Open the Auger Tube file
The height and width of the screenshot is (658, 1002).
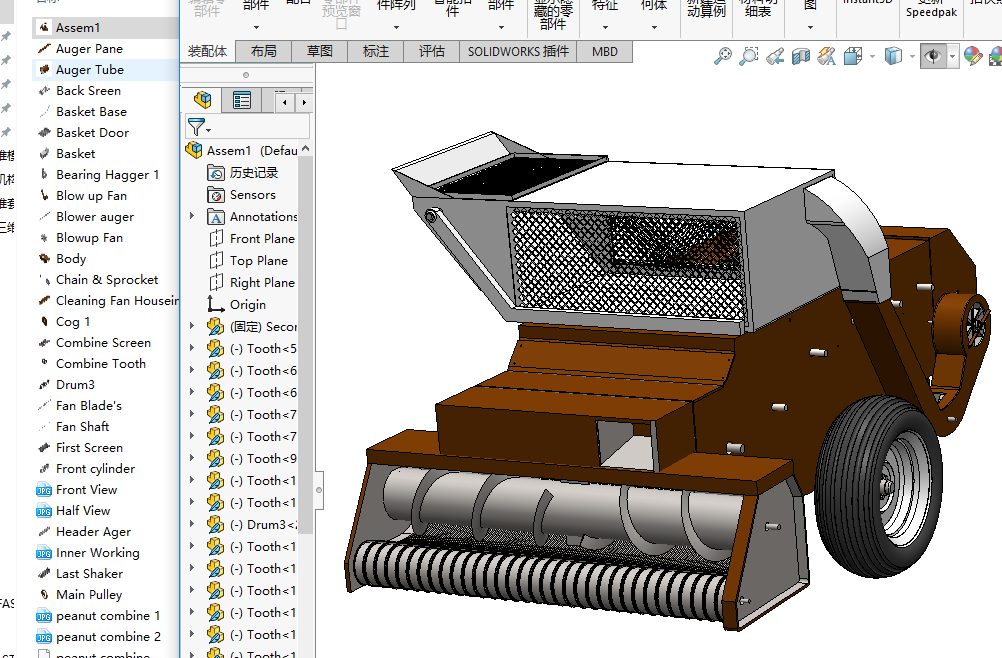point(90,69)
